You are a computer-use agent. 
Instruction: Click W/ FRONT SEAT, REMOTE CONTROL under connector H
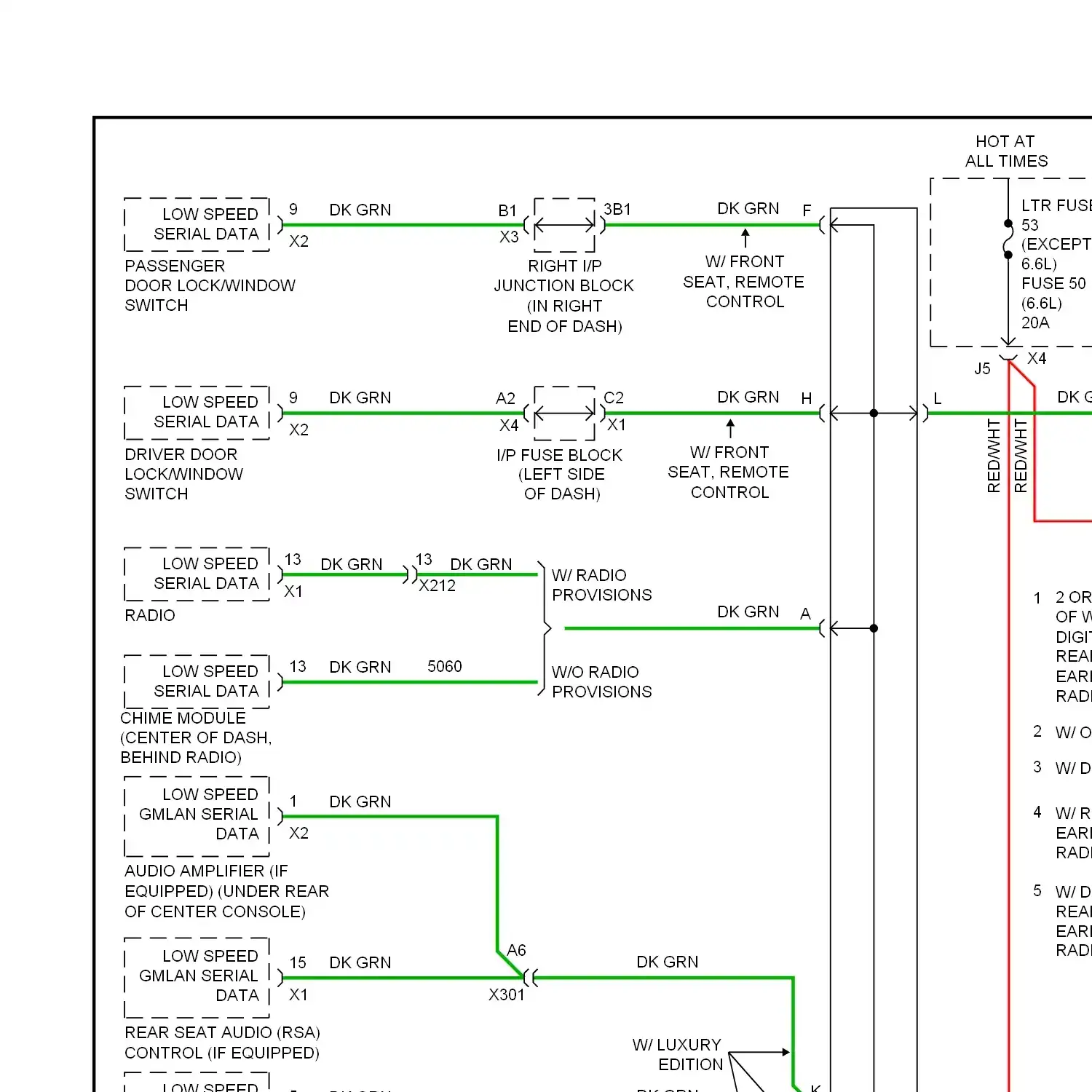[729, 472]
